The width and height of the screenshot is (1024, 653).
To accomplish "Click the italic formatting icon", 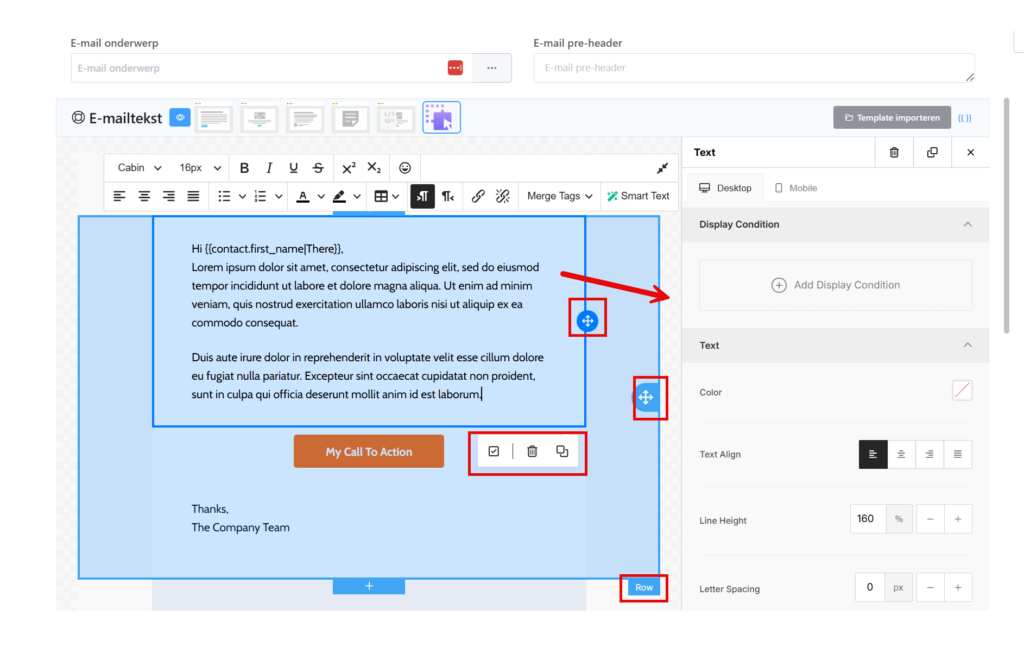I will coord(269,168).
